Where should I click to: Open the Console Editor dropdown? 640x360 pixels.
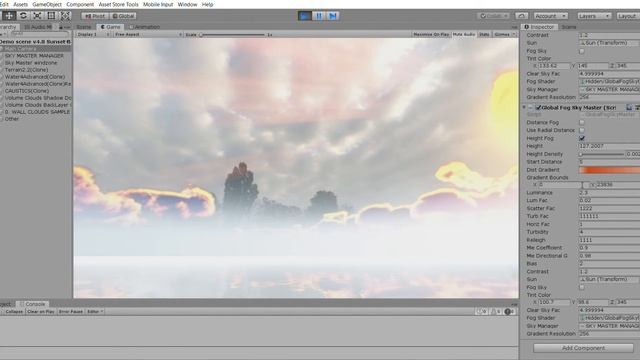pos(95,311)
